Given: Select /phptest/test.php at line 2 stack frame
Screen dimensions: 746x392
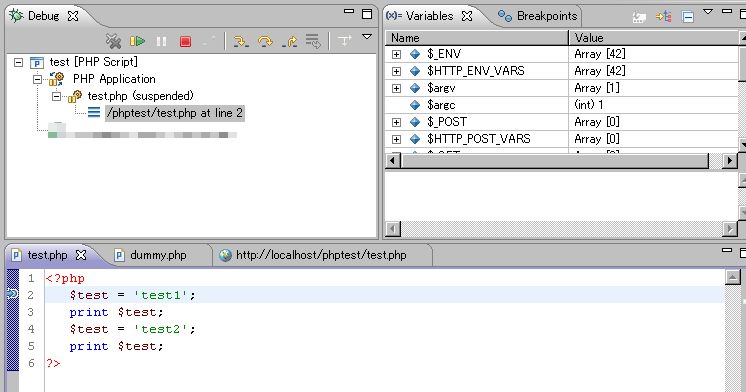Looking at the screenshot, I should (175, 113).
